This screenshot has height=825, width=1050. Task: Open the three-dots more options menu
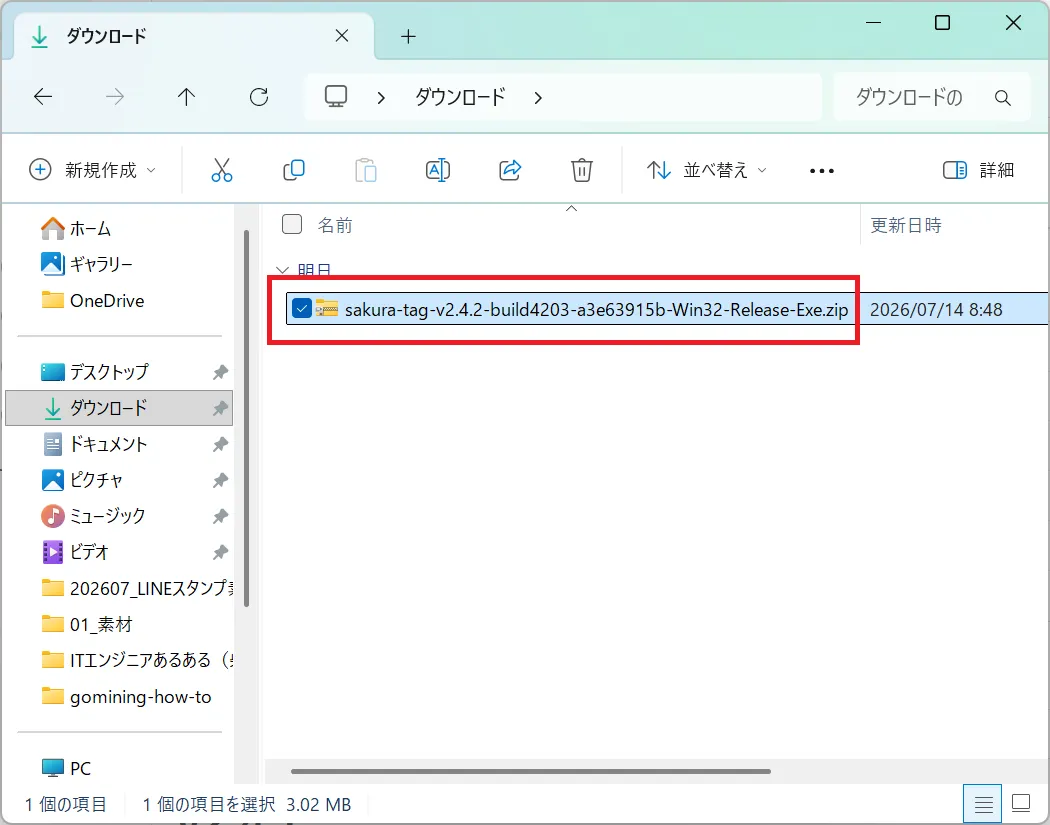click(x=822, y=171)
